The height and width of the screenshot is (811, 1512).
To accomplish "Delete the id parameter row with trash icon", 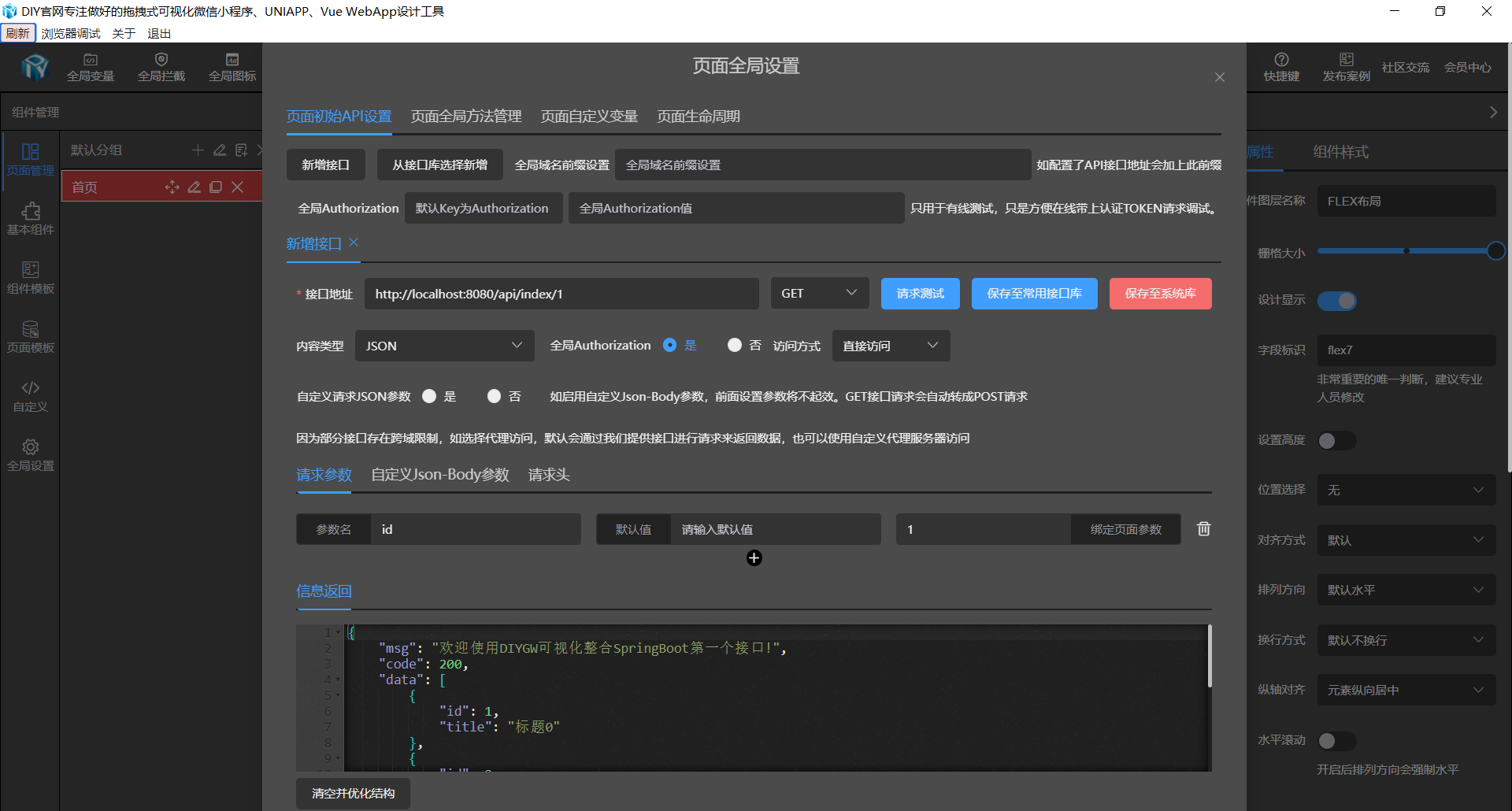I will click(1203, 528).
